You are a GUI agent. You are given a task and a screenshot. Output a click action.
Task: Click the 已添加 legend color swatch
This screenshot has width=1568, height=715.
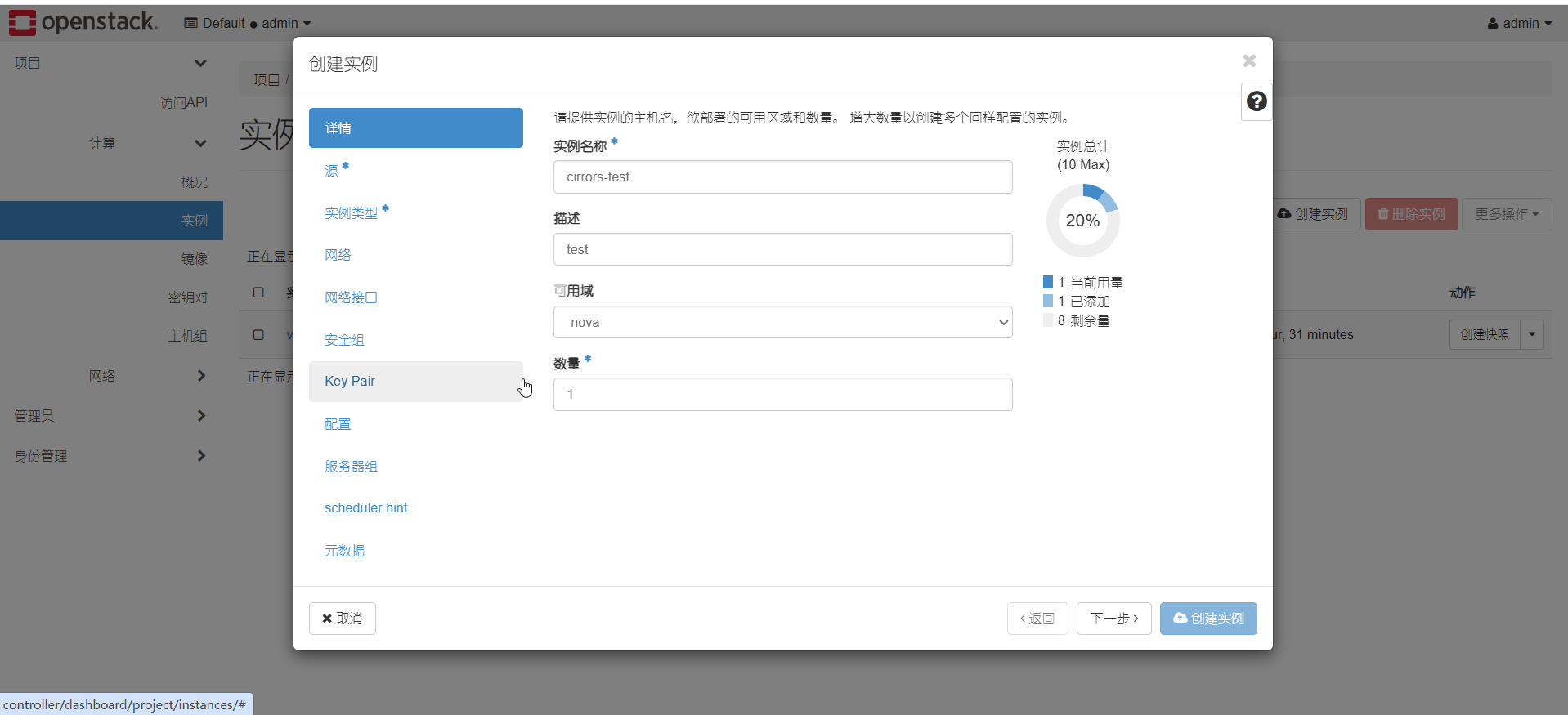(1048, 301)
